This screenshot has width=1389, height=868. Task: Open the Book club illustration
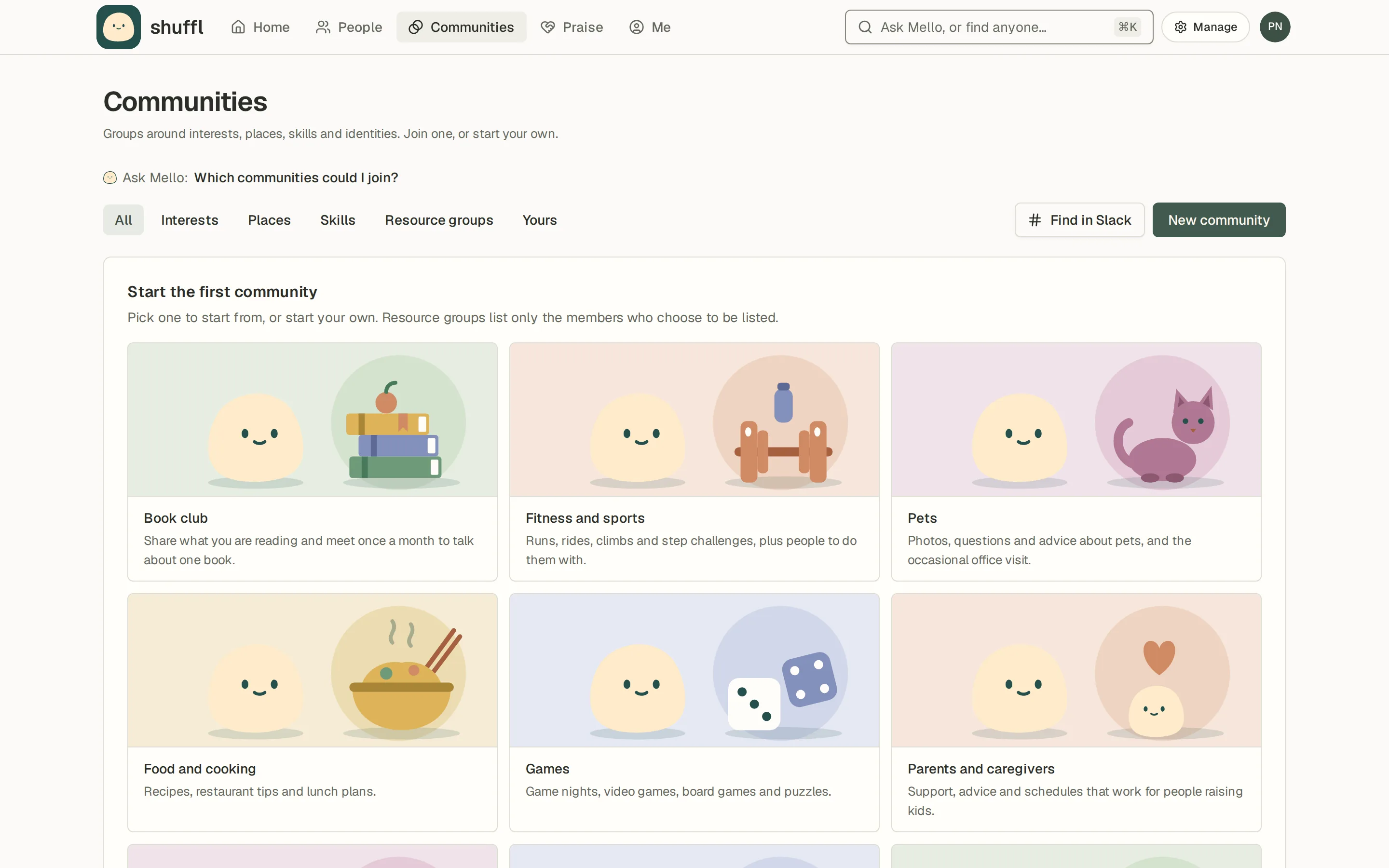(312, 420)
